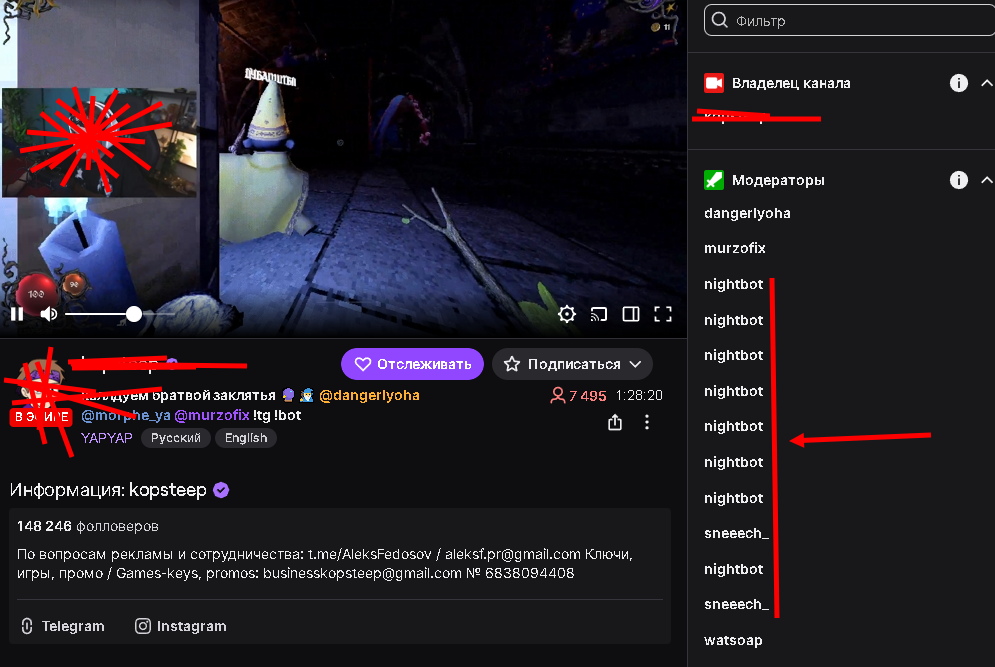Open the three-dot more options menu
Image resolution: width=995 pixels, height=667 pixels.
pos(647,422)
